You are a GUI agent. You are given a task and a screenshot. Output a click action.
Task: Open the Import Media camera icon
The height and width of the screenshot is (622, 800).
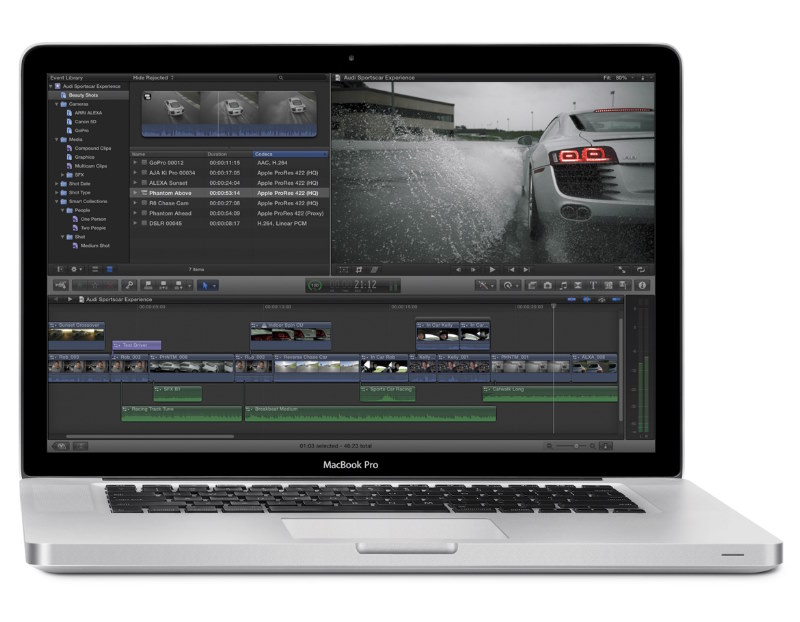[x=60, y=285]
